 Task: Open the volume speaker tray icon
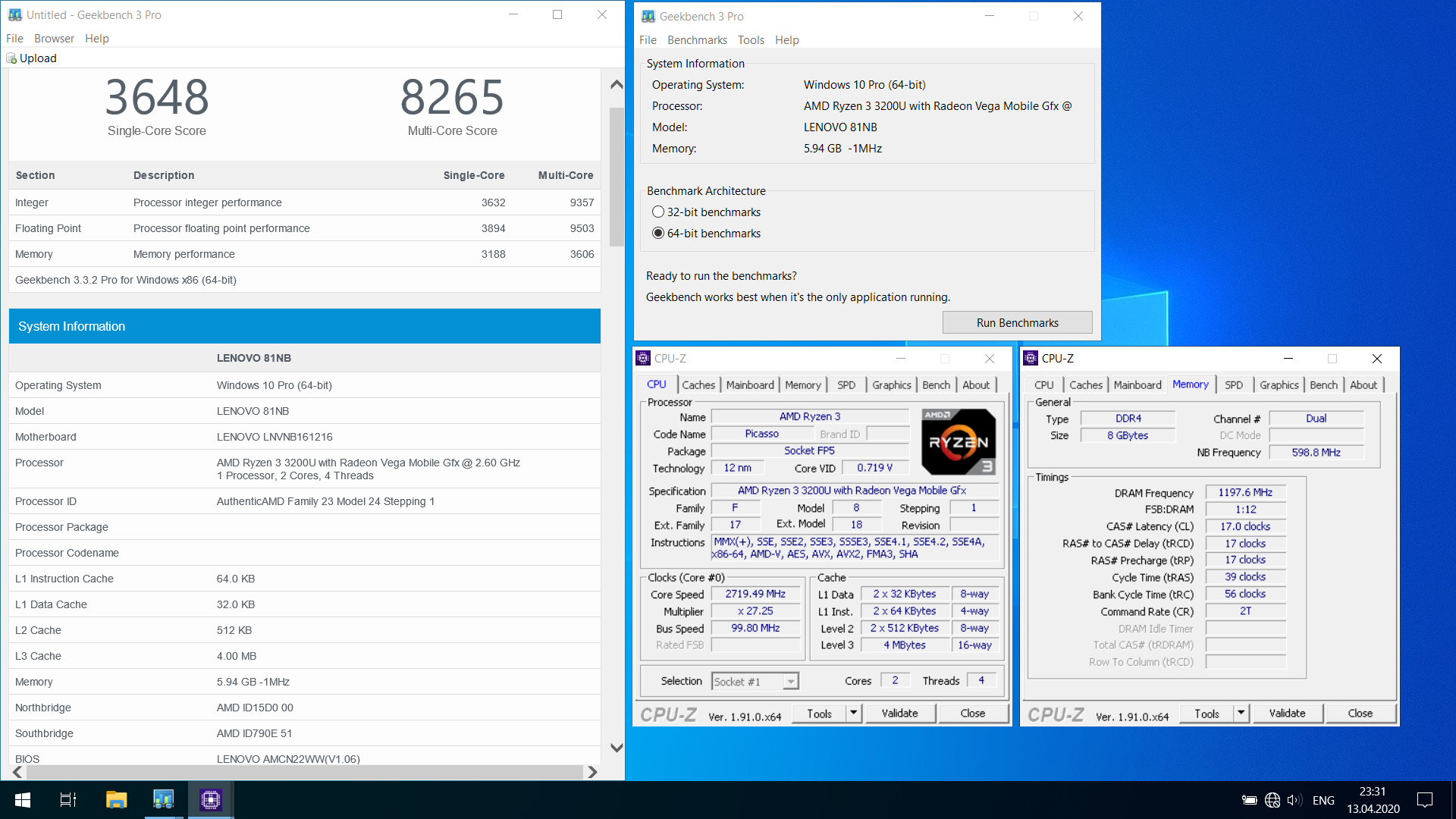point(1294,800)
